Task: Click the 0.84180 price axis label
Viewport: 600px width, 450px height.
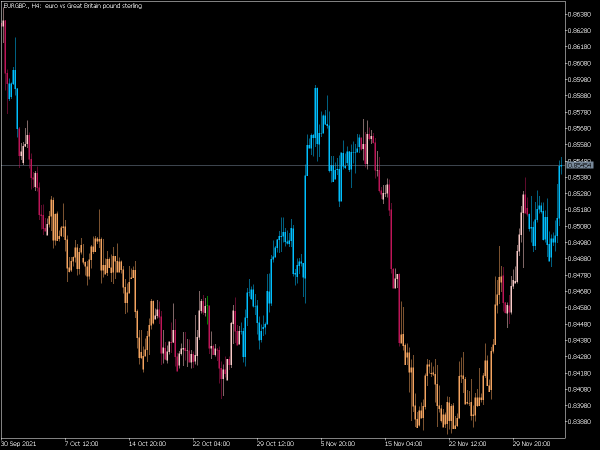Action: (x=579, y=373)
